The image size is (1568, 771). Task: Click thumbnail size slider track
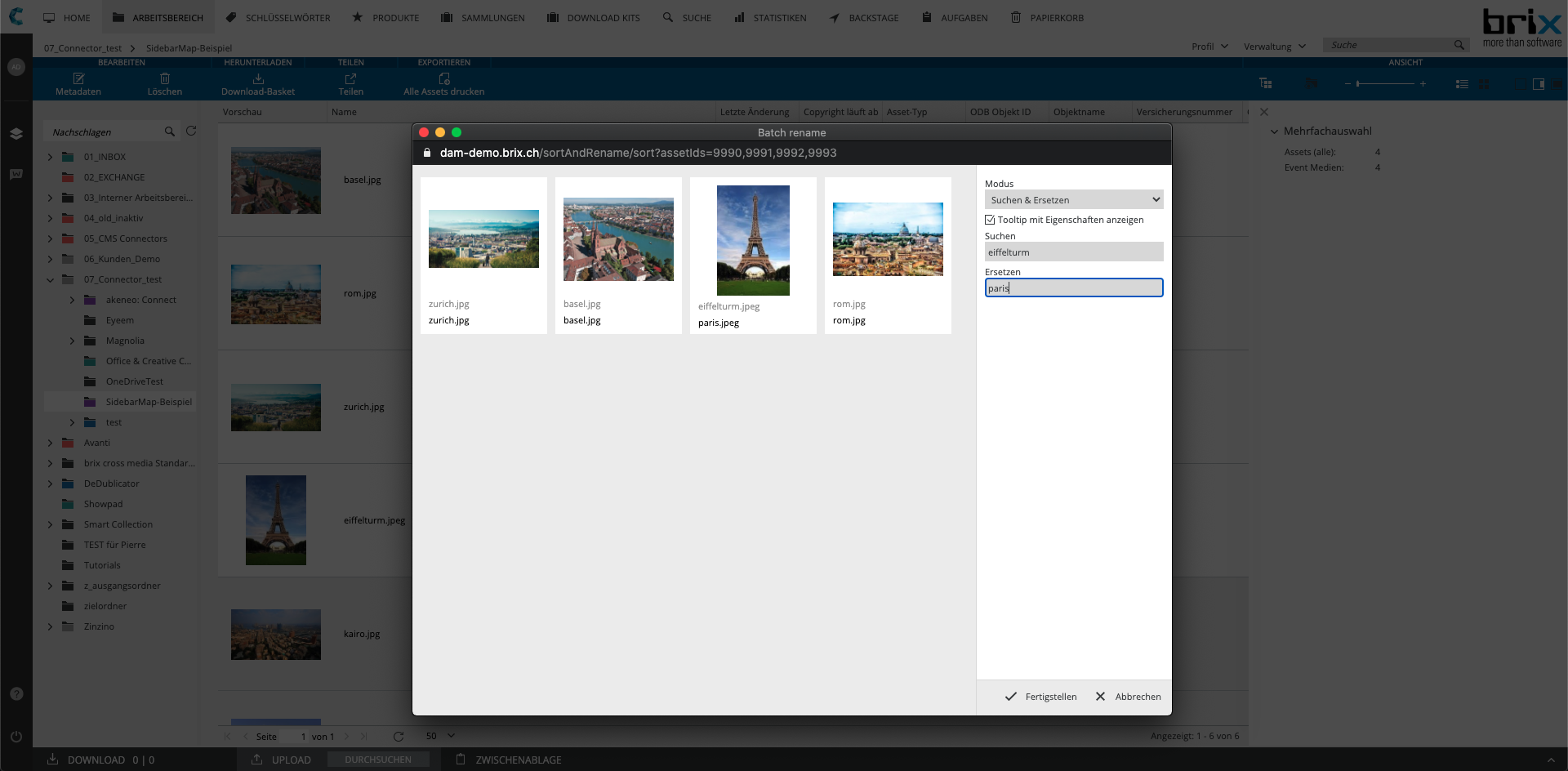coord(1385,83)
